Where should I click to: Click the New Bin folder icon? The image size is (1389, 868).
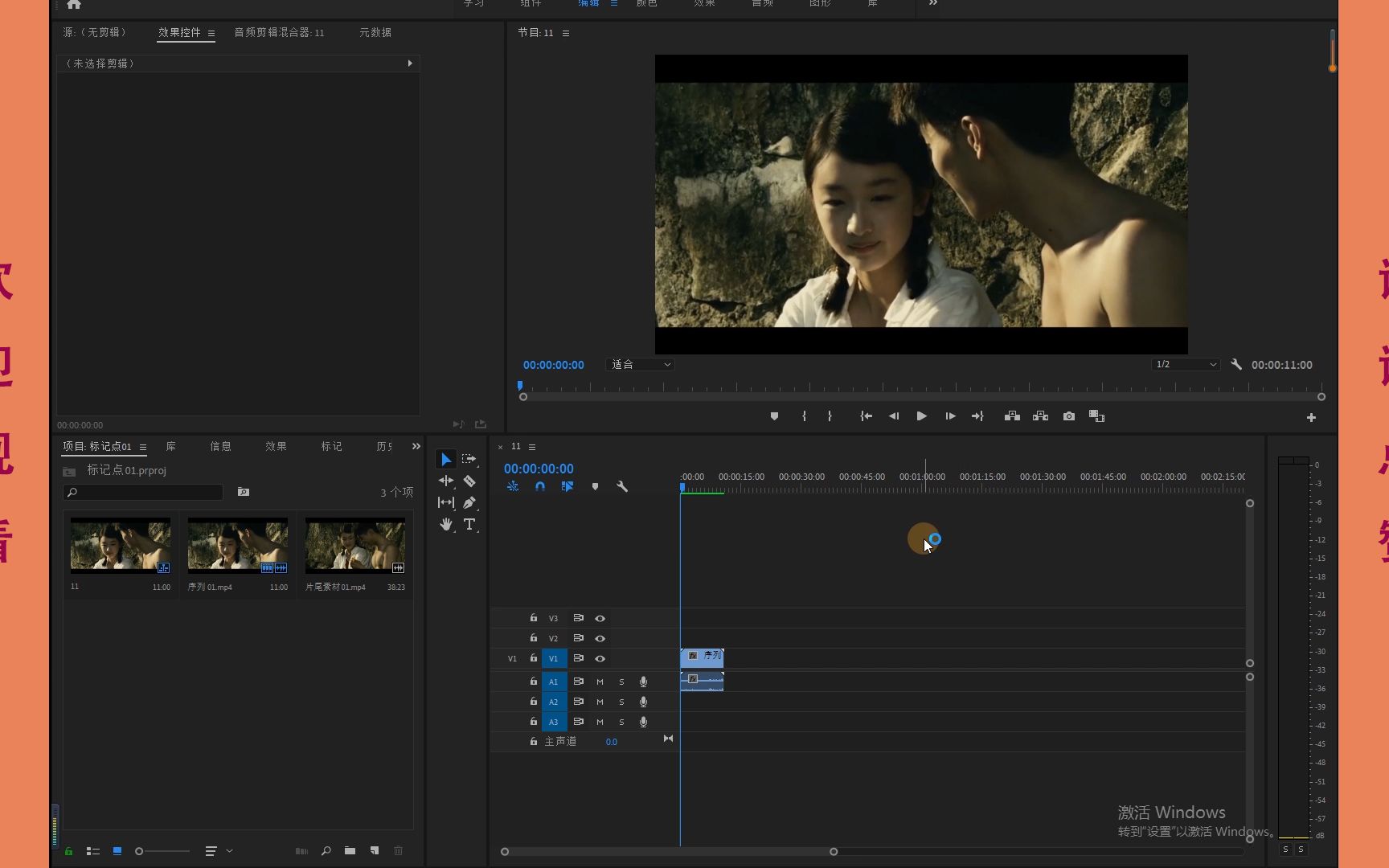tap(350, 850)
